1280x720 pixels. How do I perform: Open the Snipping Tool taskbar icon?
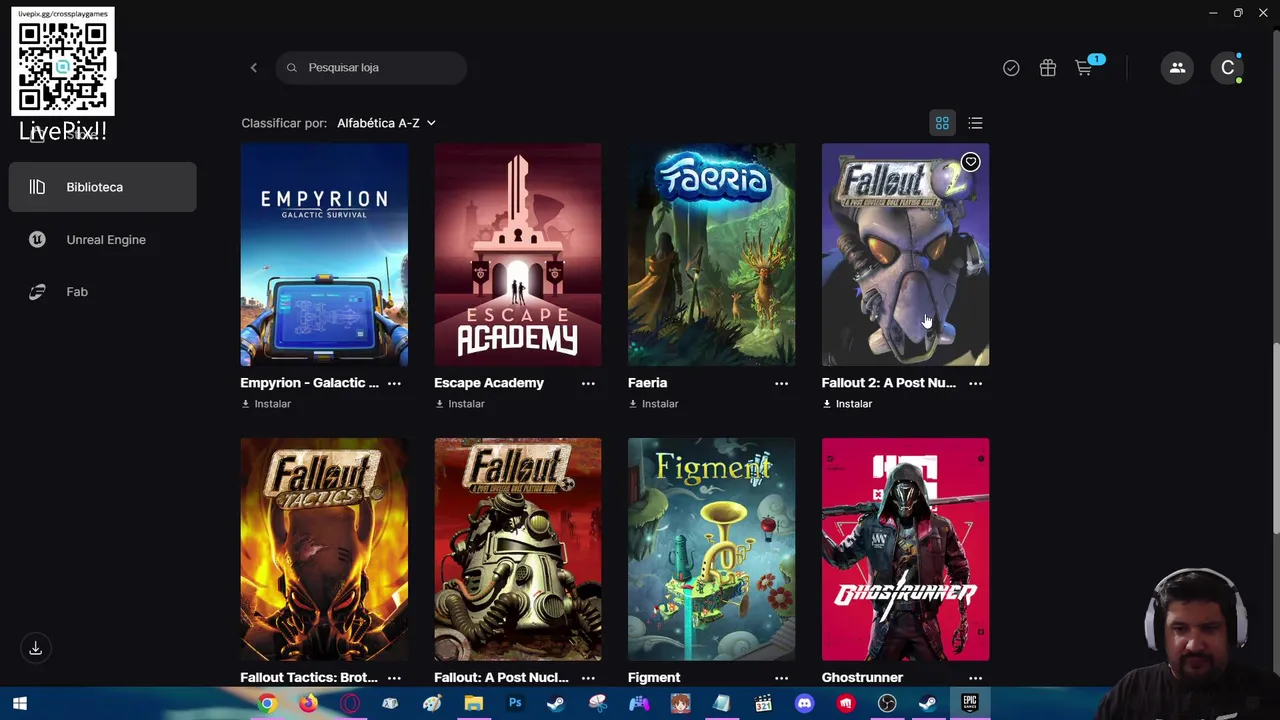pyautogui.click(x=597, y=704)
